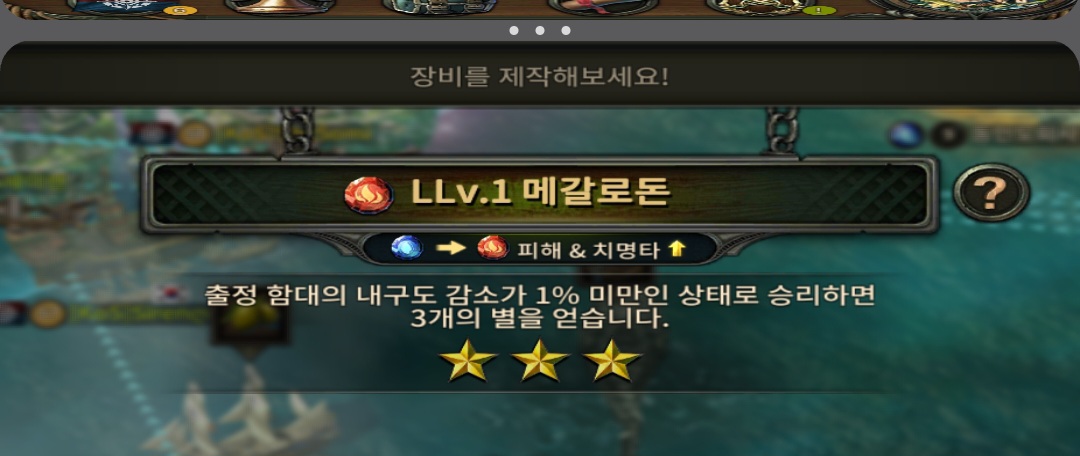Switch to the middle page indicator dot

(x=540, y=30)
